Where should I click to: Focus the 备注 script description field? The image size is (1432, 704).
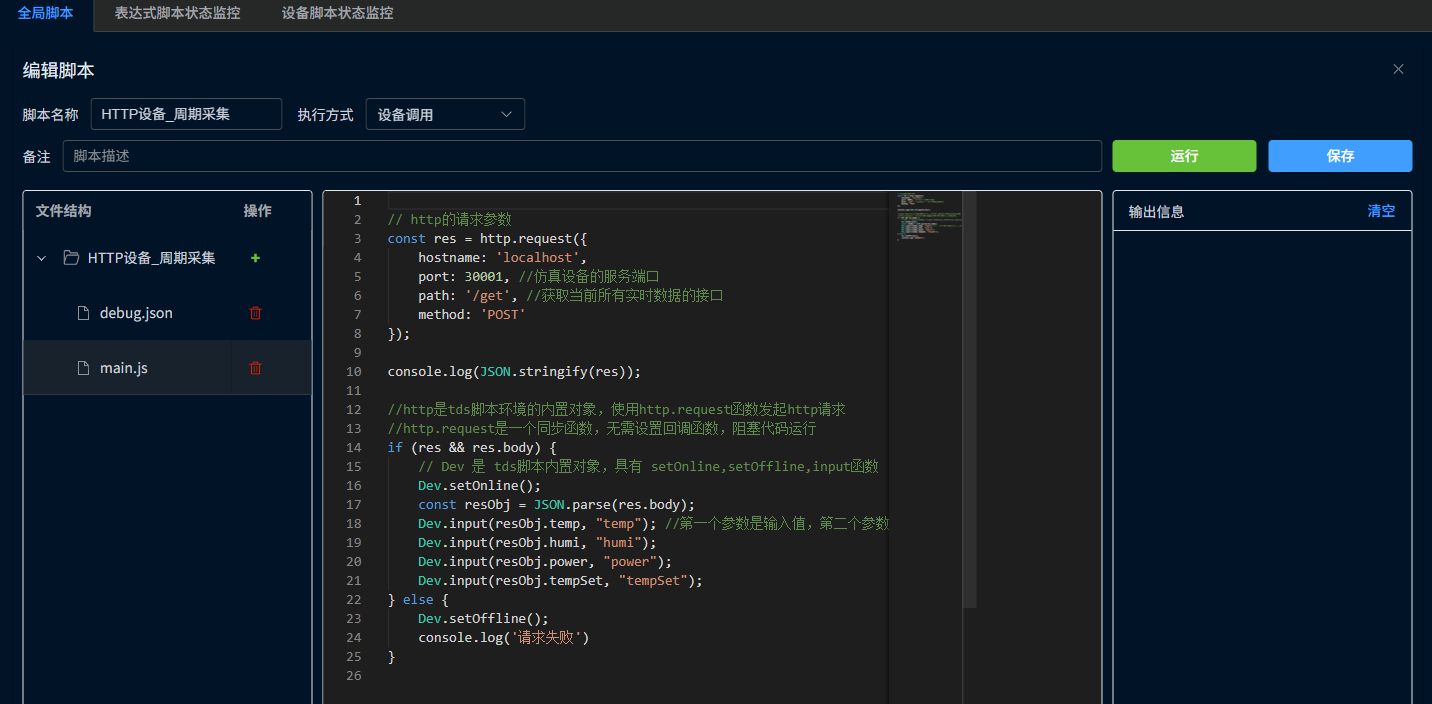pos(582,156)
